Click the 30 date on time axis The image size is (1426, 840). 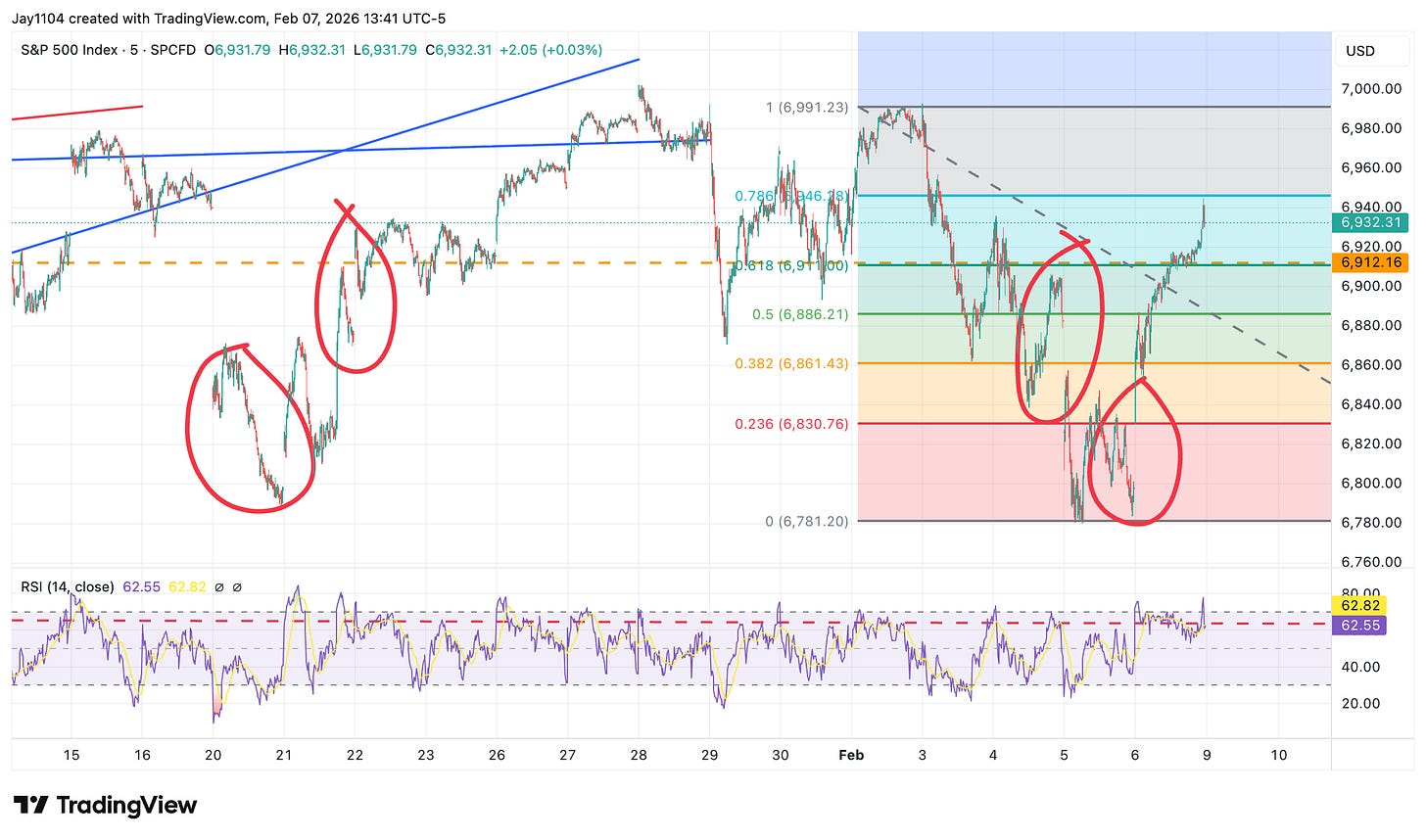coord(781,755)
